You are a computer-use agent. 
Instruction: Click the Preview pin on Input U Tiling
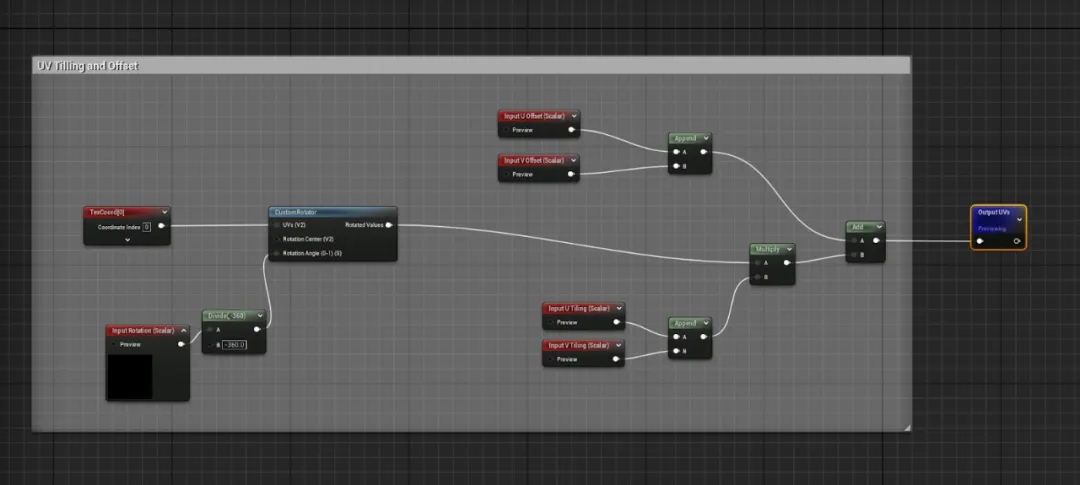click(x=550, y=322)
